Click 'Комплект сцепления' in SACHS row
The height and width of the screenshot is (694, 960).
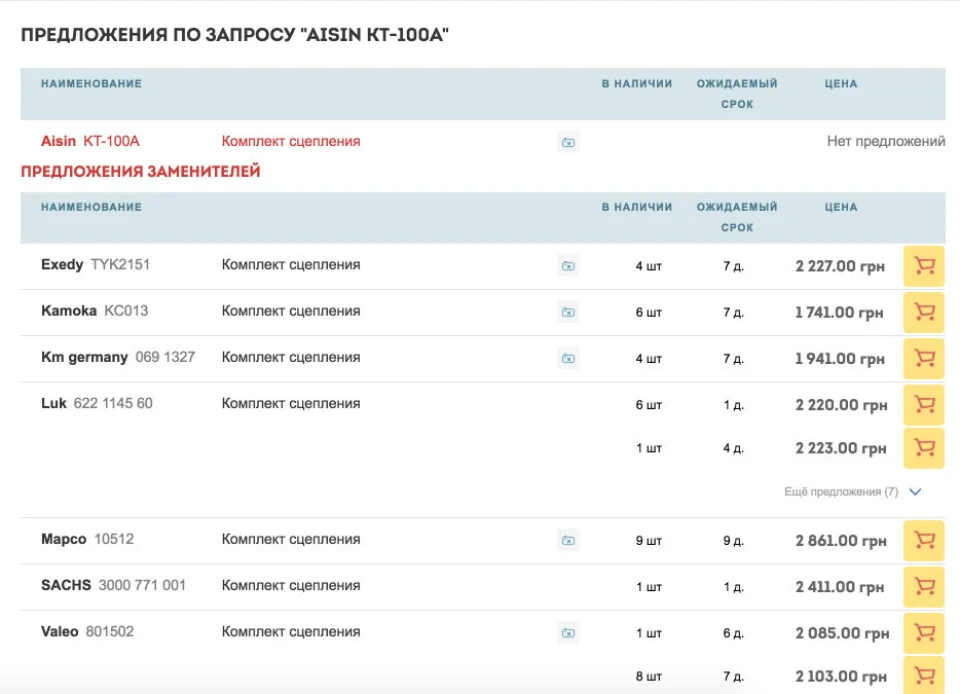pyautogui.click(x=291, y=586)
